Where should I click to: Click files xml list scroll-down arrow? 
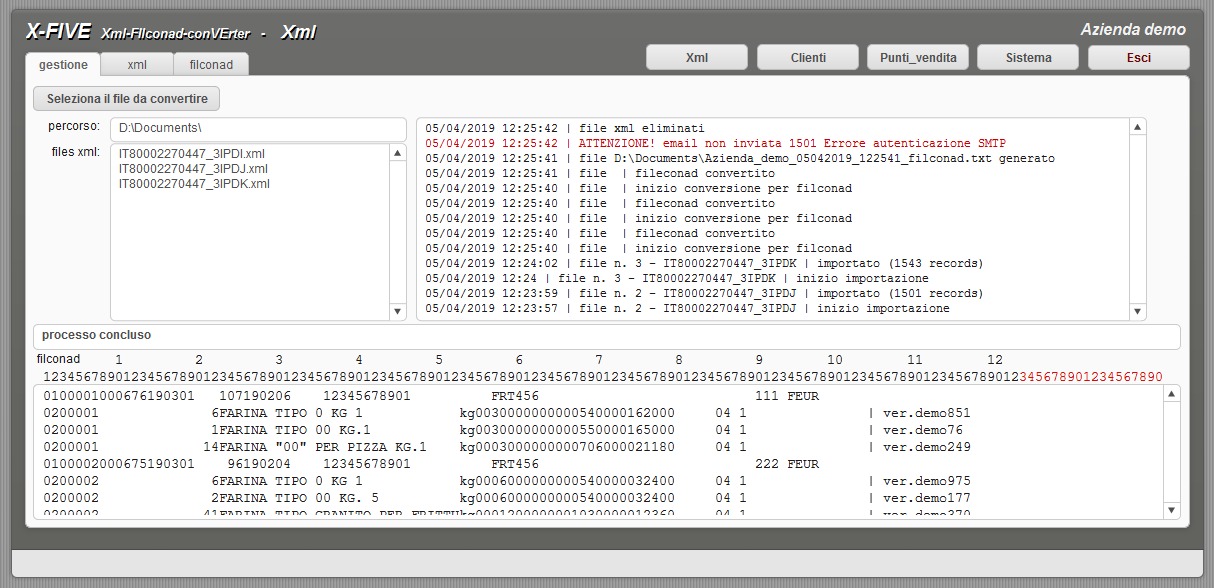pyautogui.click(x=397, y=311)
